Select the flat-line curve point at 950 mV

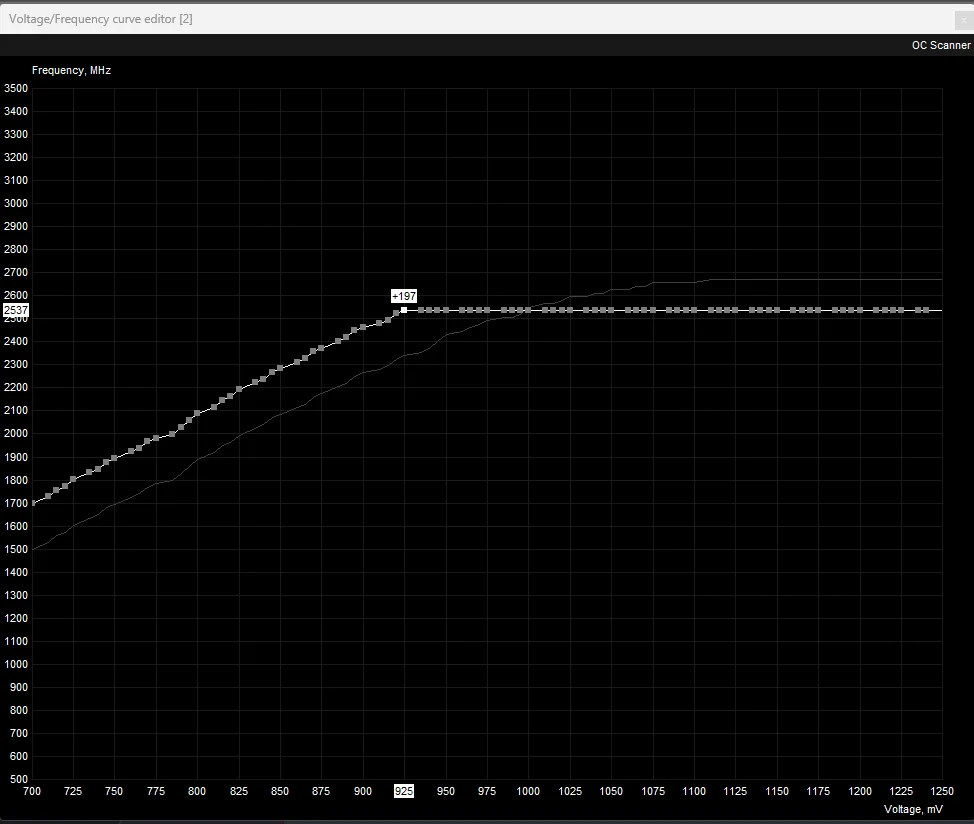click(446, 310)
